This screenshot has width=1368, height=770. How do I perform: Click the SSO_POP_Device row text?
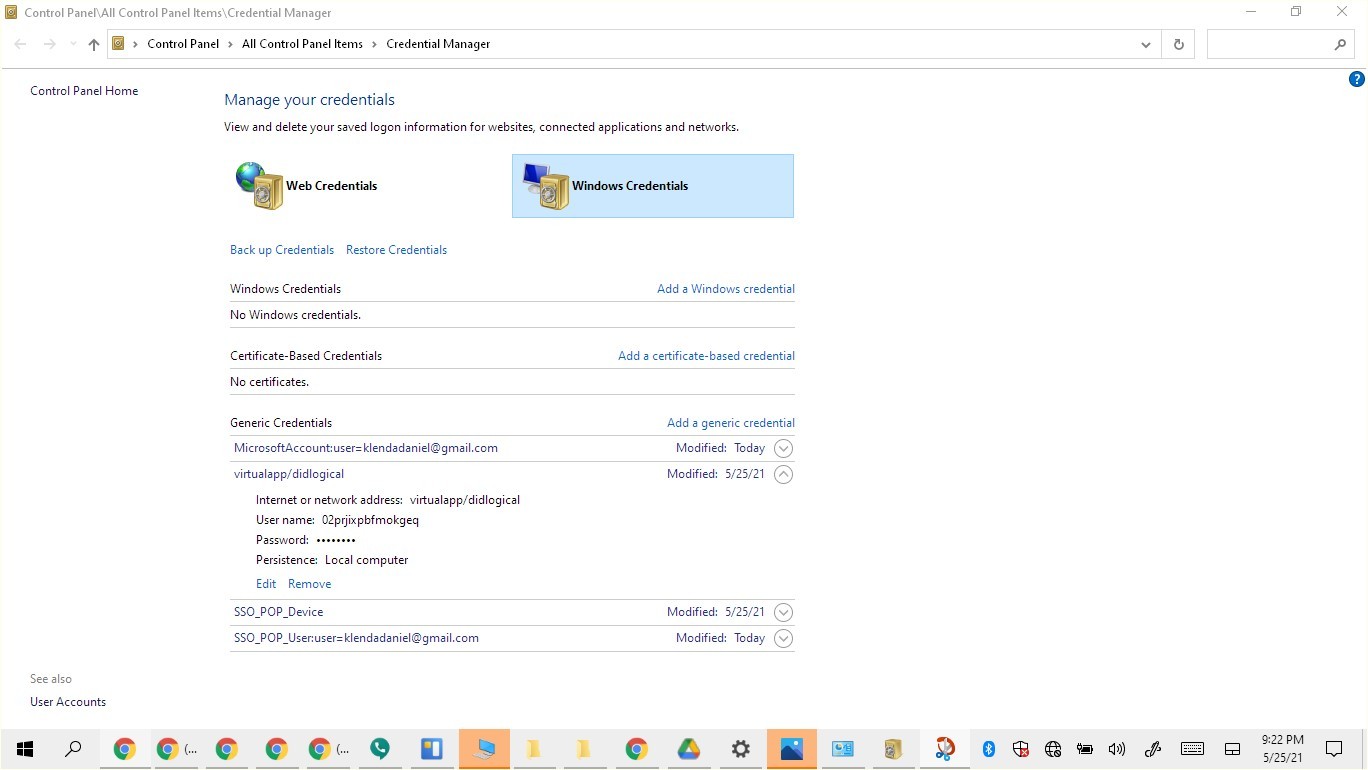point(279,612)
